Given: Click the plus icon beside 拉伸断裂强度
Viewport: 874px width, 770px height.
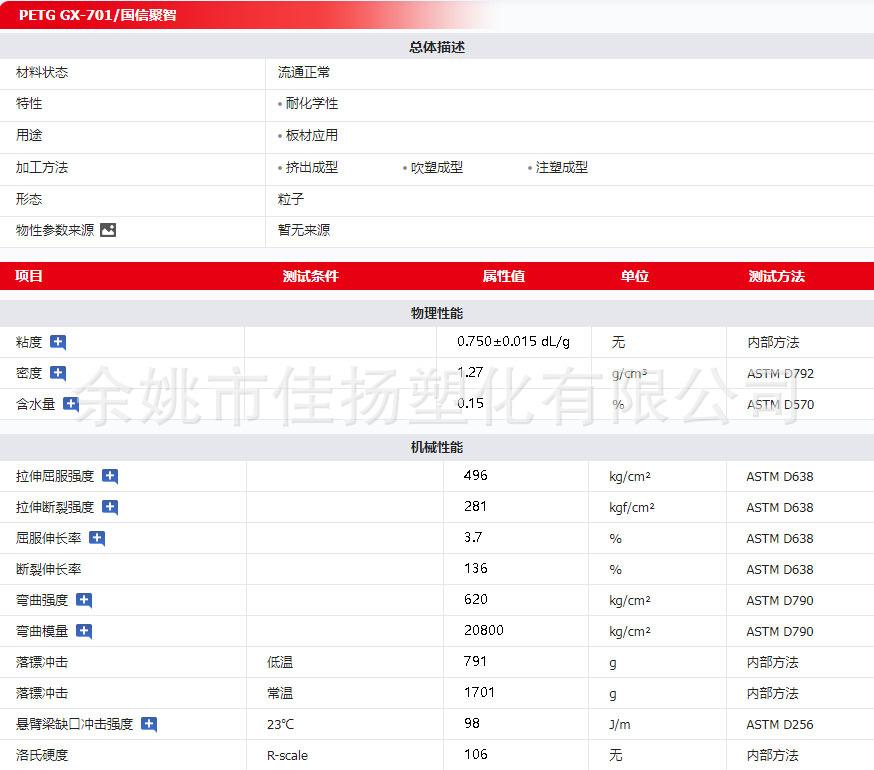Looking at the screenshot, I should (x=110, y=507).
